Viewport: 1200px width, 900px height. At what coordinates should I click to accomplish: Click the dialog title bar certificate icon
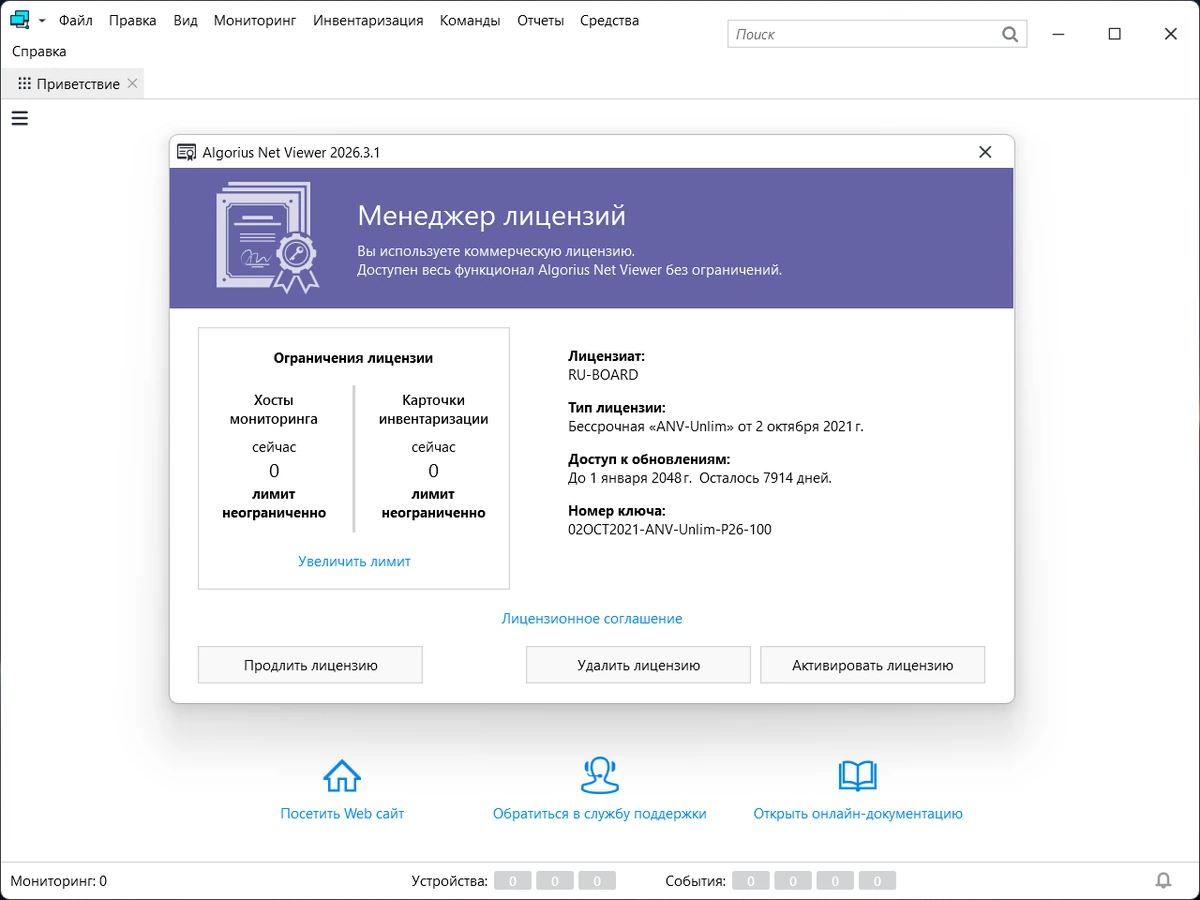pyautogui.click(x=186, y=152)
